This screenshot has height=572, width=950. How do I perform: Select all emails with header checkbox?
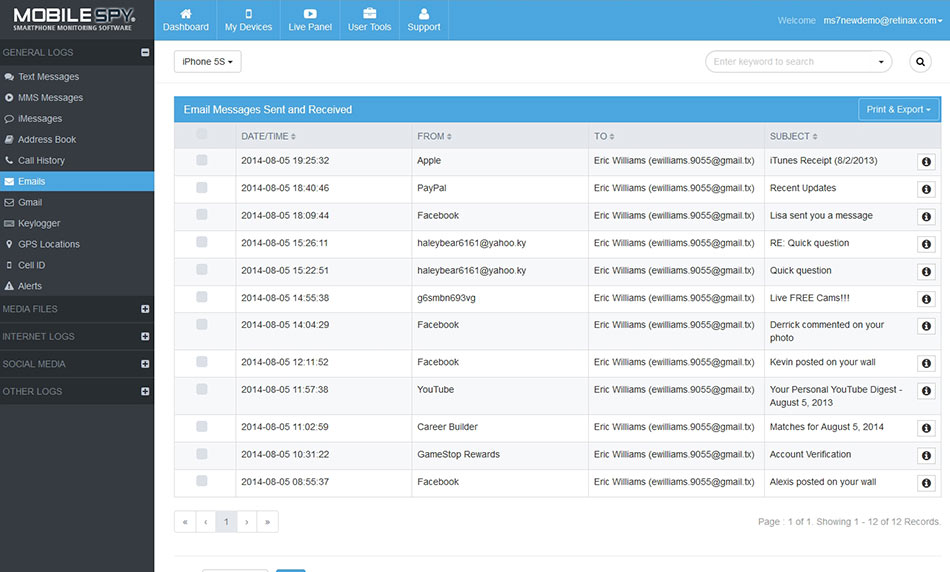(x=202, y=134)
